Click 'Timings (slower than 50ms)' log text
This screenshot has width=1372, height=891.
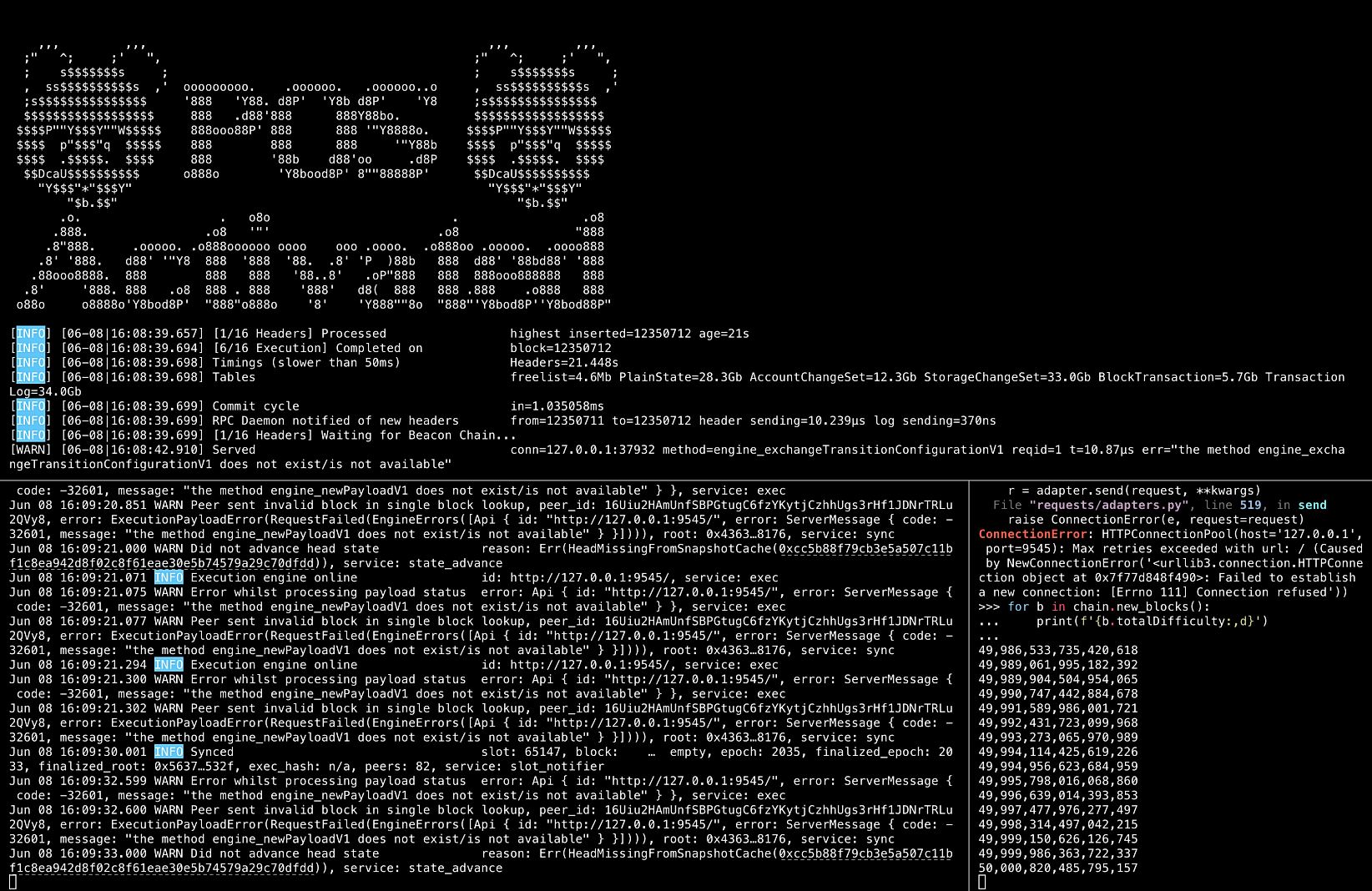pyautogui.click(x=306, y=363)
